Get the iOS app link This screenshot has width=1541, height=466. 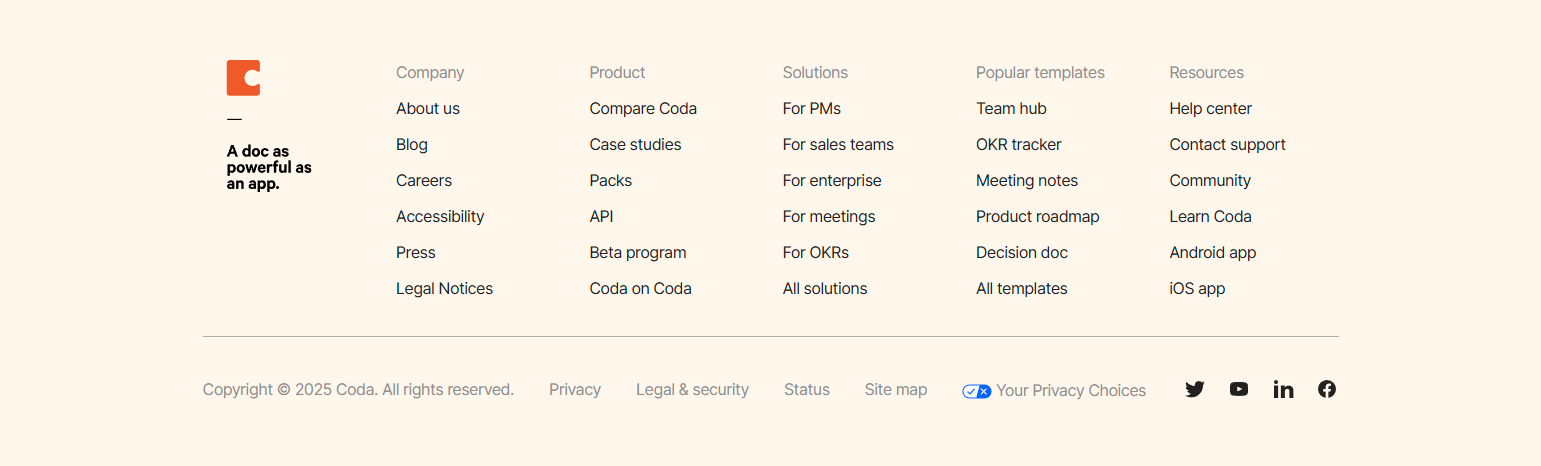pyautogui.click(x=1197, y=288)
